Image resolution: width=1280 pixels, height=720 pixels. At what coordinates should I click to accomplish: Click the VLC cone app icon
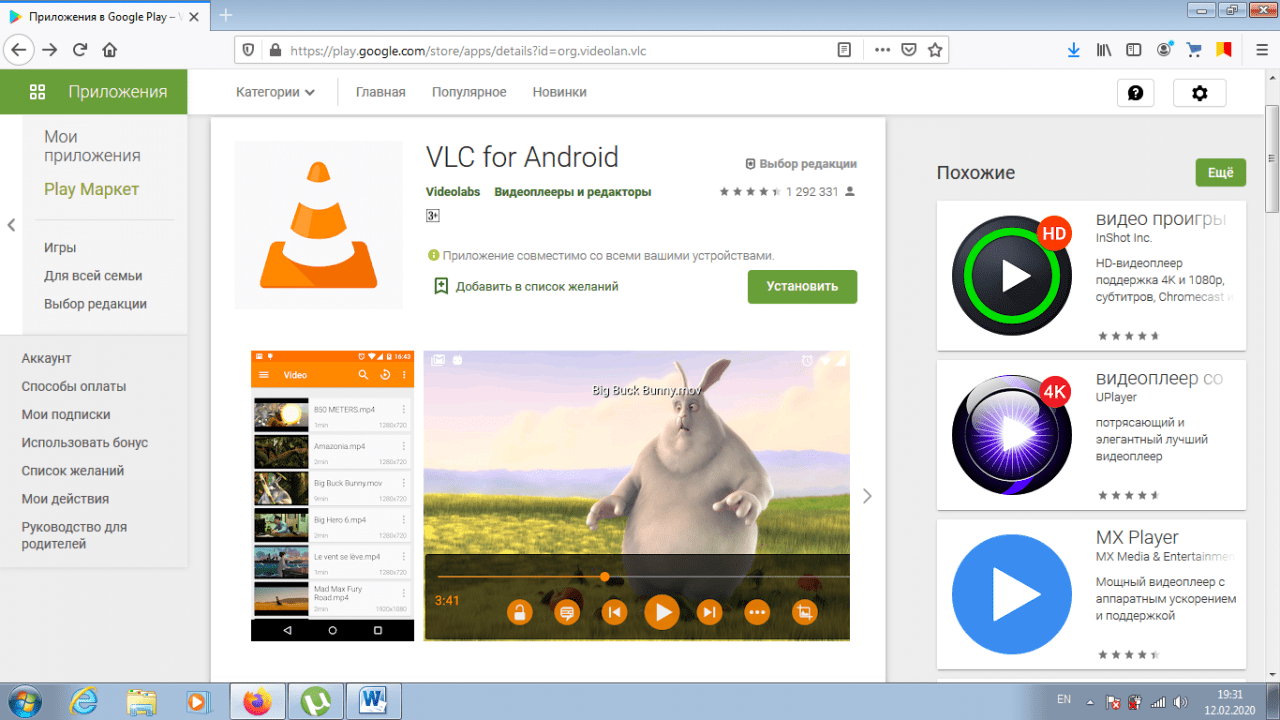[320, 225]
